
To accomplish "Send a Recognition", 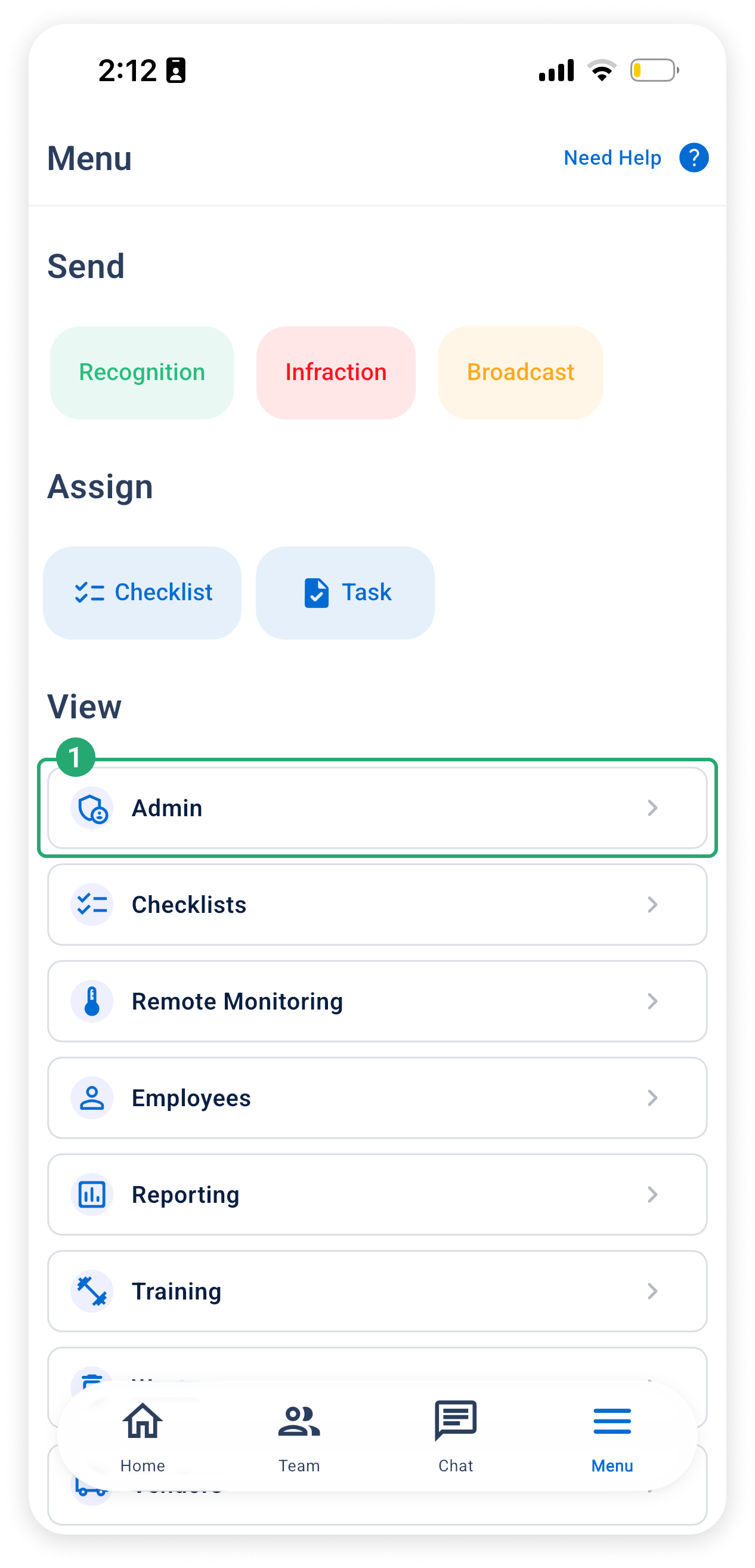I will (x=142, y=372).
